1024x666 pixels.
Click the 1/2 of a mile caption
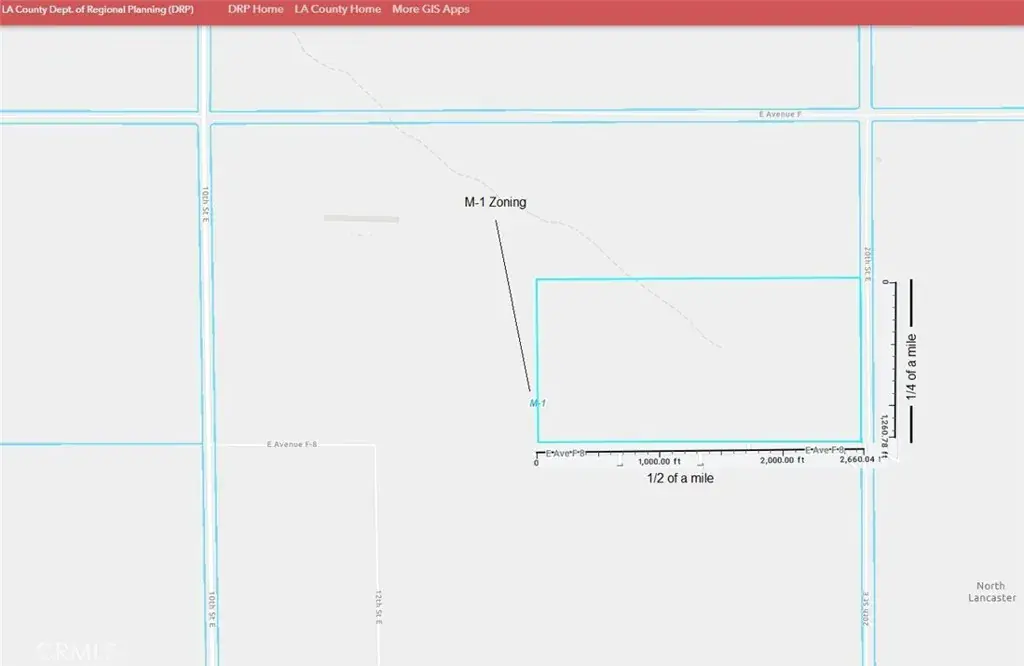[680, 478]
